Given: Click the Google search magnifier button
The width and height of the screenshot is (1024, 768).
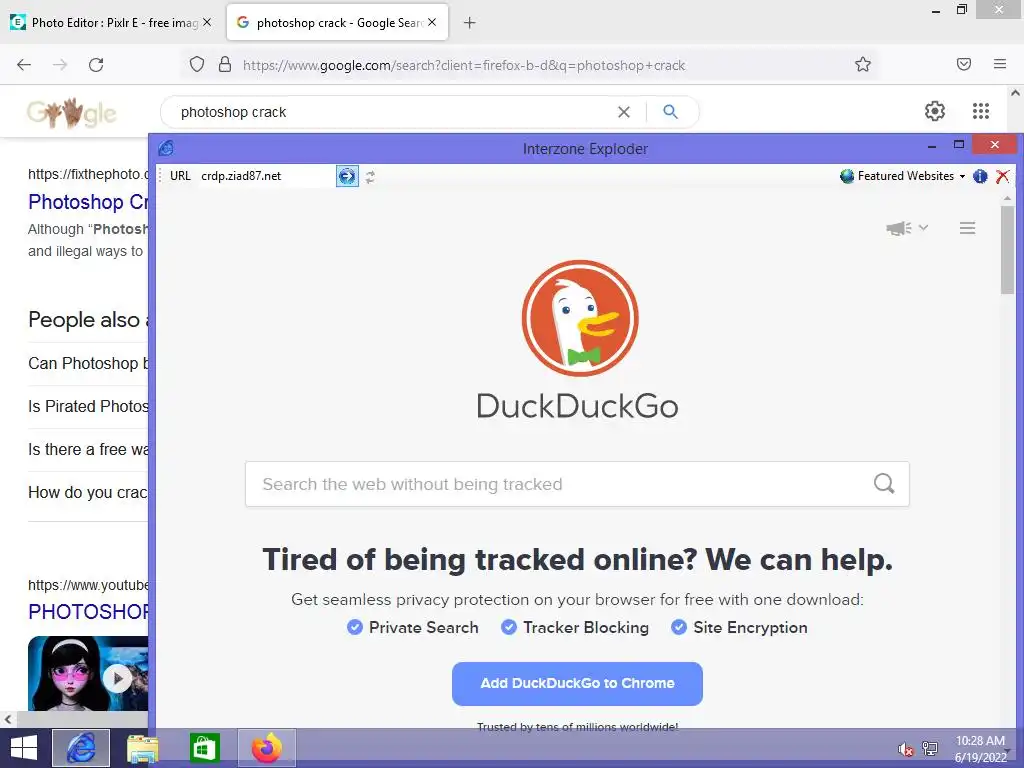Looking at the screenshot, I should pyautogui.click(x=670, y=112).
